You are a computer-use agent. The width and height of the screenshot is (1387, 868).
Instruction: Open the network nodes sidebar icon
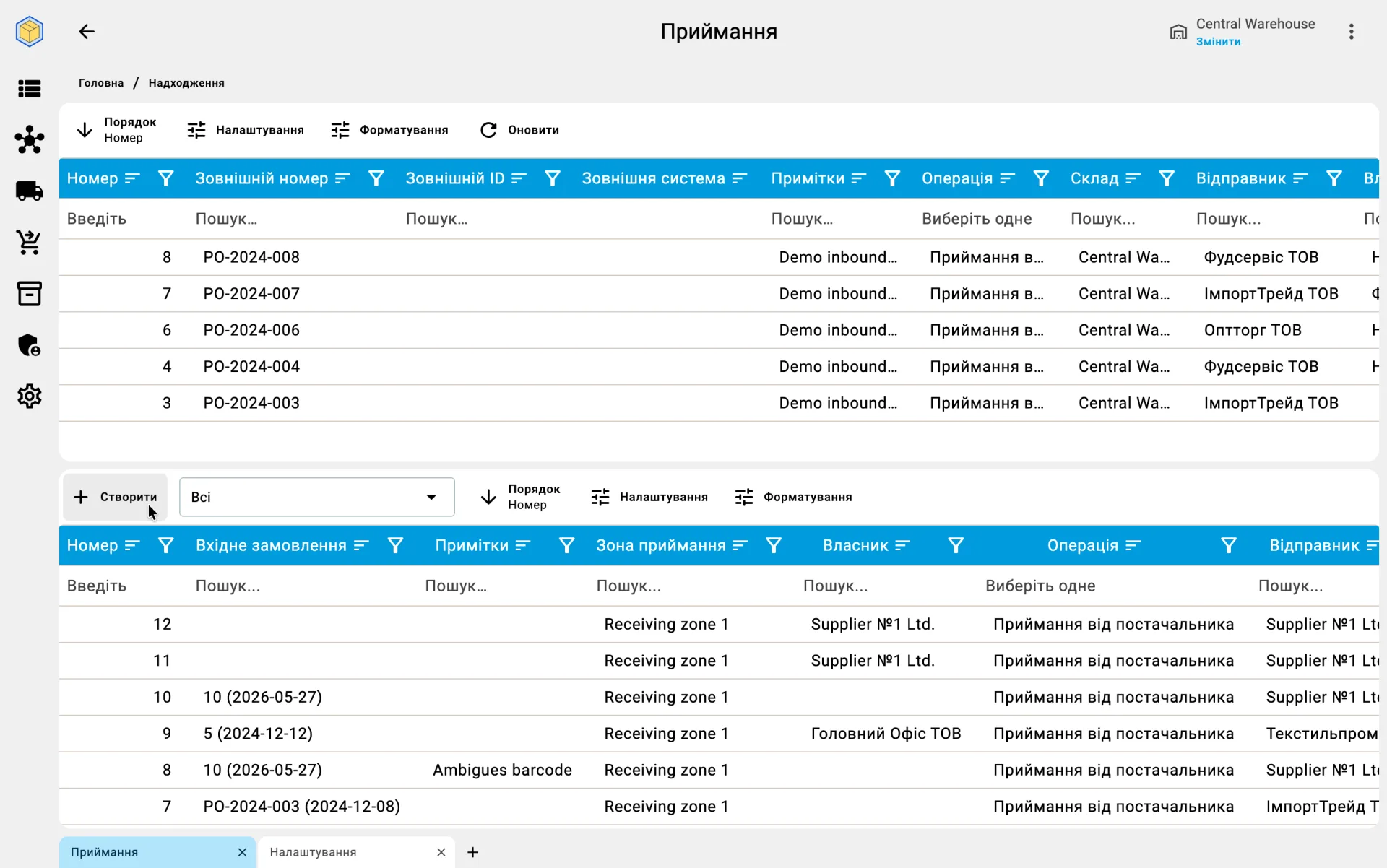tap(30, 139)
